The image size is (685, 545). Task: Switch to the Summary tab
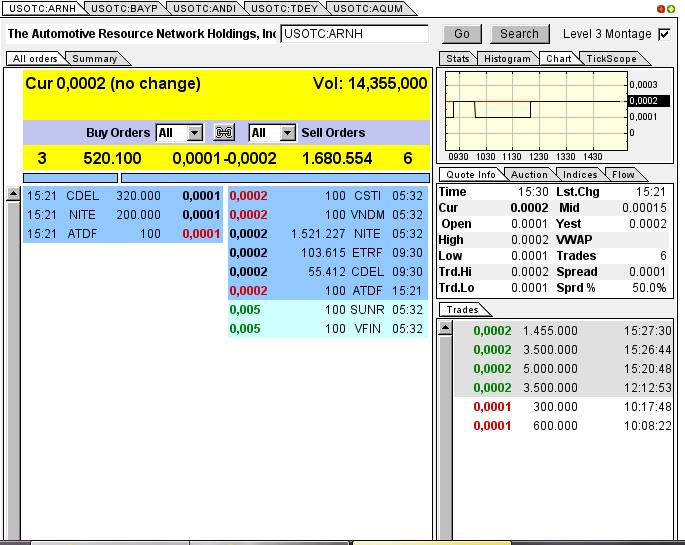(x=94, y=59)
